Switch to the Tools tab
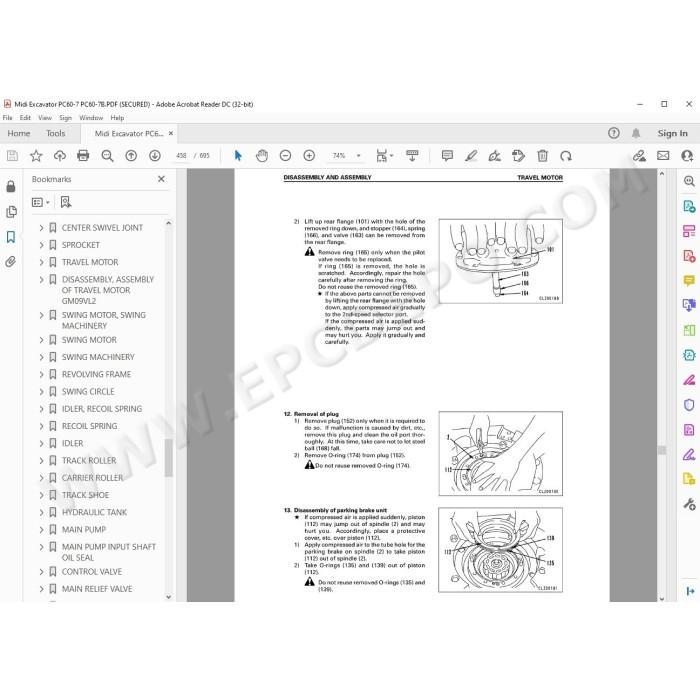Viewport: 700px width, 700px height. (x=55, y=133)
